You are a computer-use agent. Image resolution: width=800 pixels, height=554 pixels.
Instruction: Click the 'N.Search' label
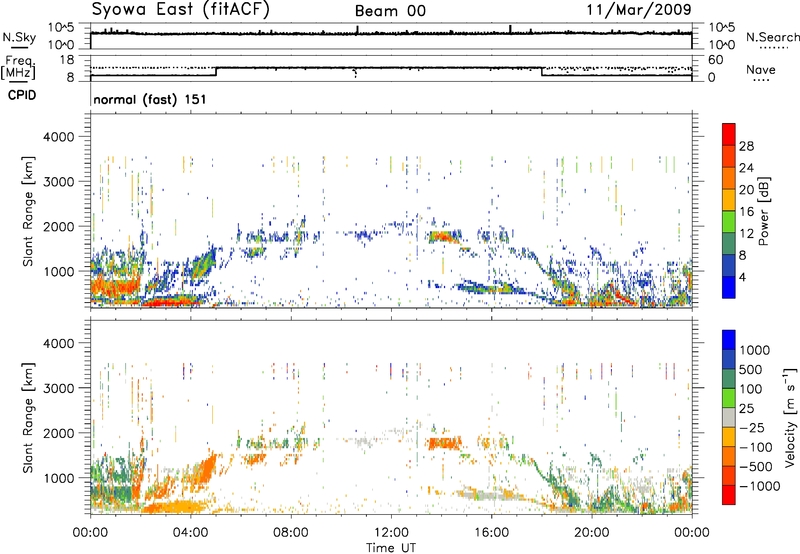point(772,37)
